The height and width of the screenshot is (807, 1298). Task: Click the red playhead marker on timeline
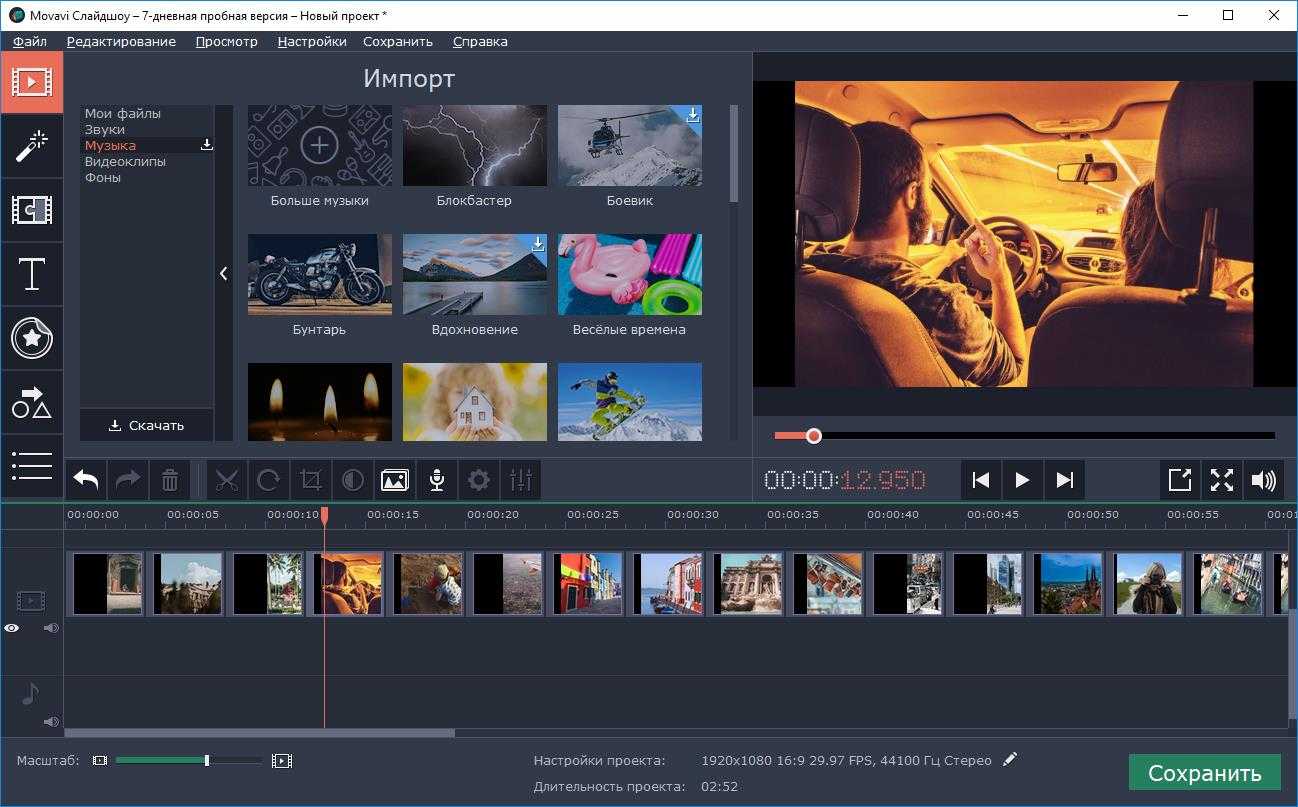pos(324,515)
